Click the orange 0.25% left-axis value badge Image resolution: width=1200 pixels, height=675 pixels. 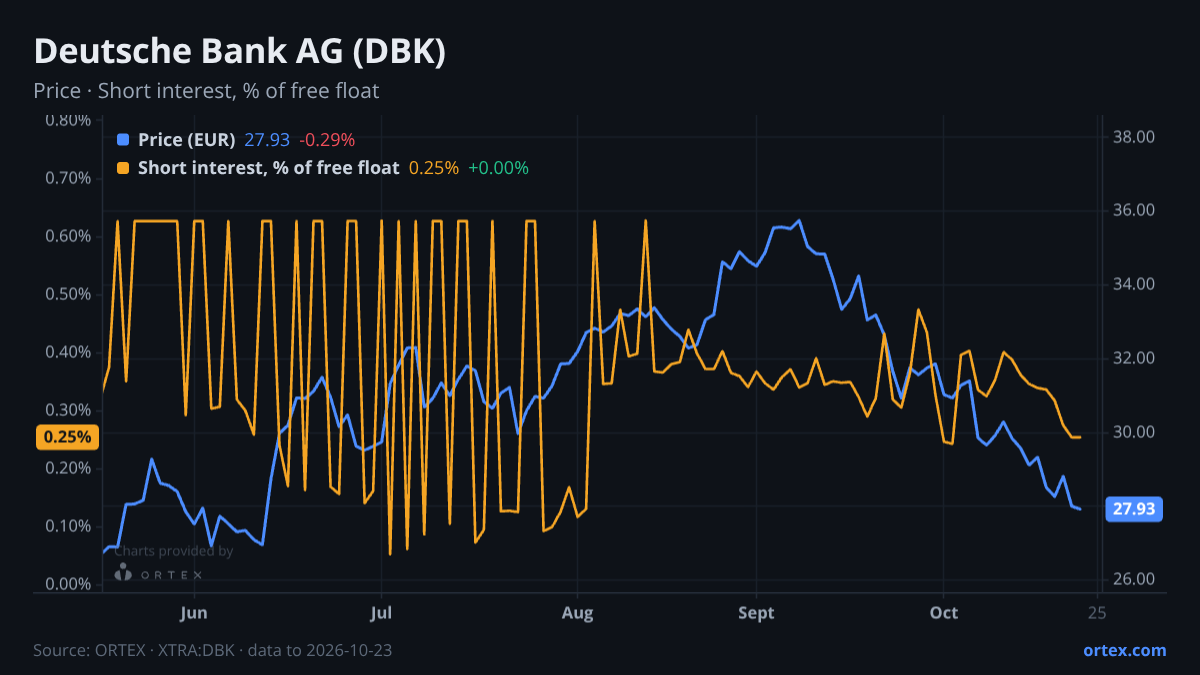(69, 437)
